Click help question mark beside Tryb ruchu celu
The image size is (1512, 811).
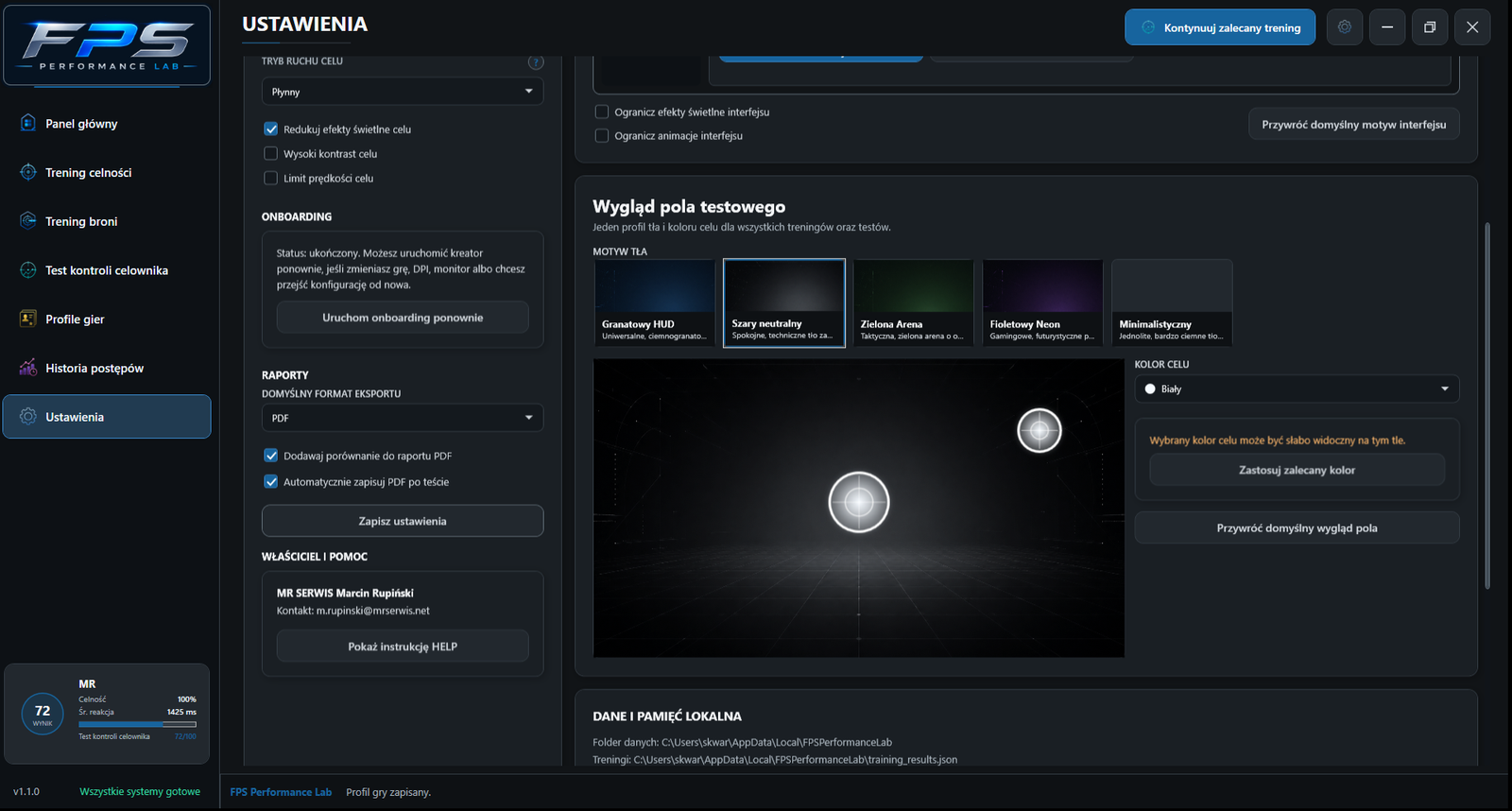pos(536,62)
